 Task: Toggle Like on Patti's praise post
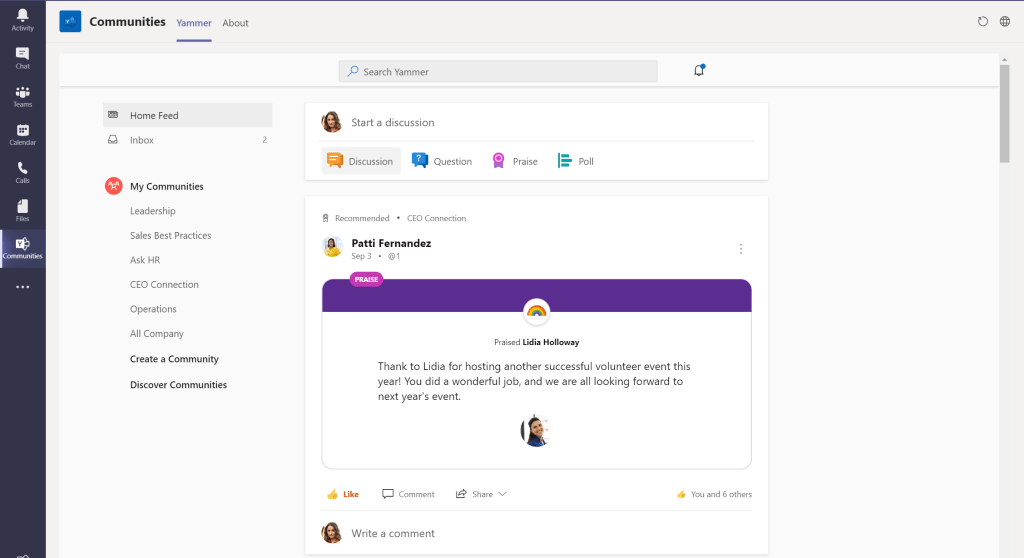point(342,494)
